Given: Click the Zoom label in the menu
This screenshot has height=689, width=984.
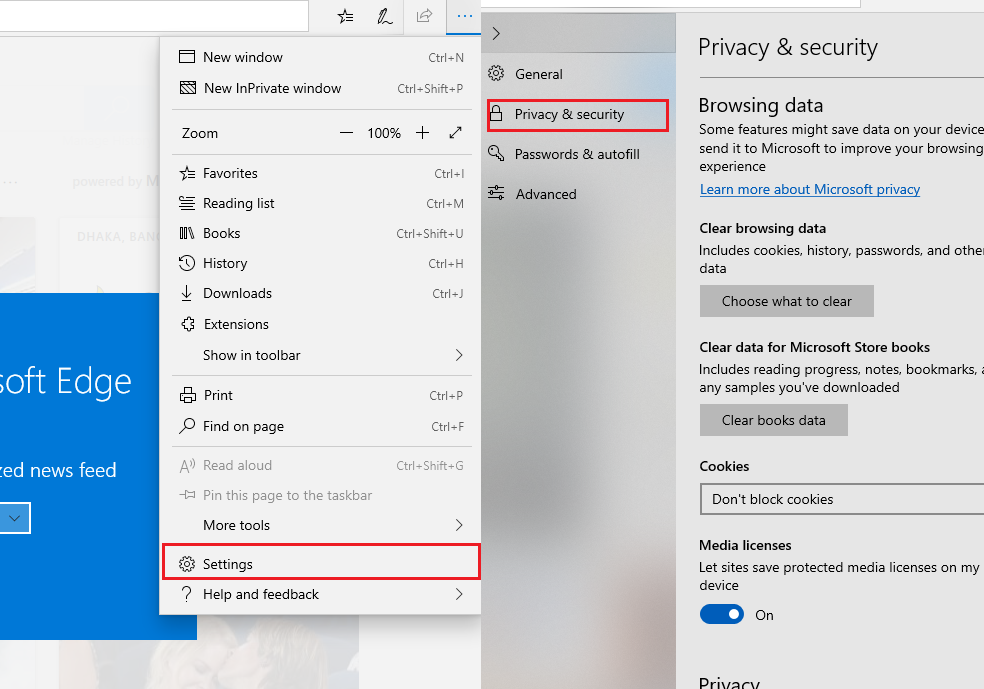Looking at the screenshot, I should point(200,133).
